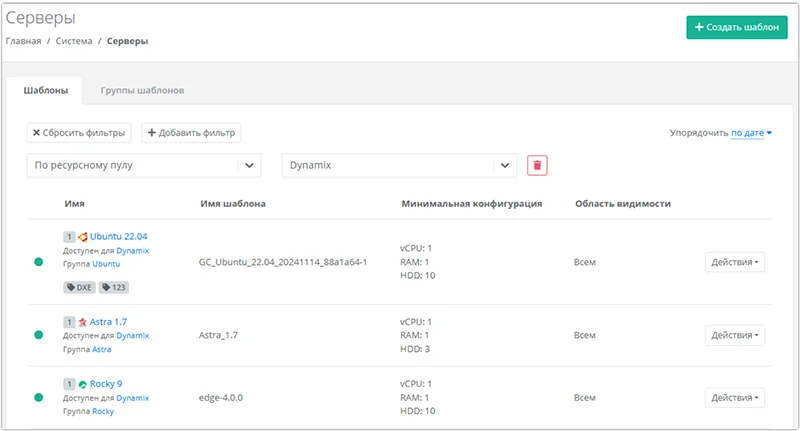Click the green status dot for Ubuntu 22.04

39,262
